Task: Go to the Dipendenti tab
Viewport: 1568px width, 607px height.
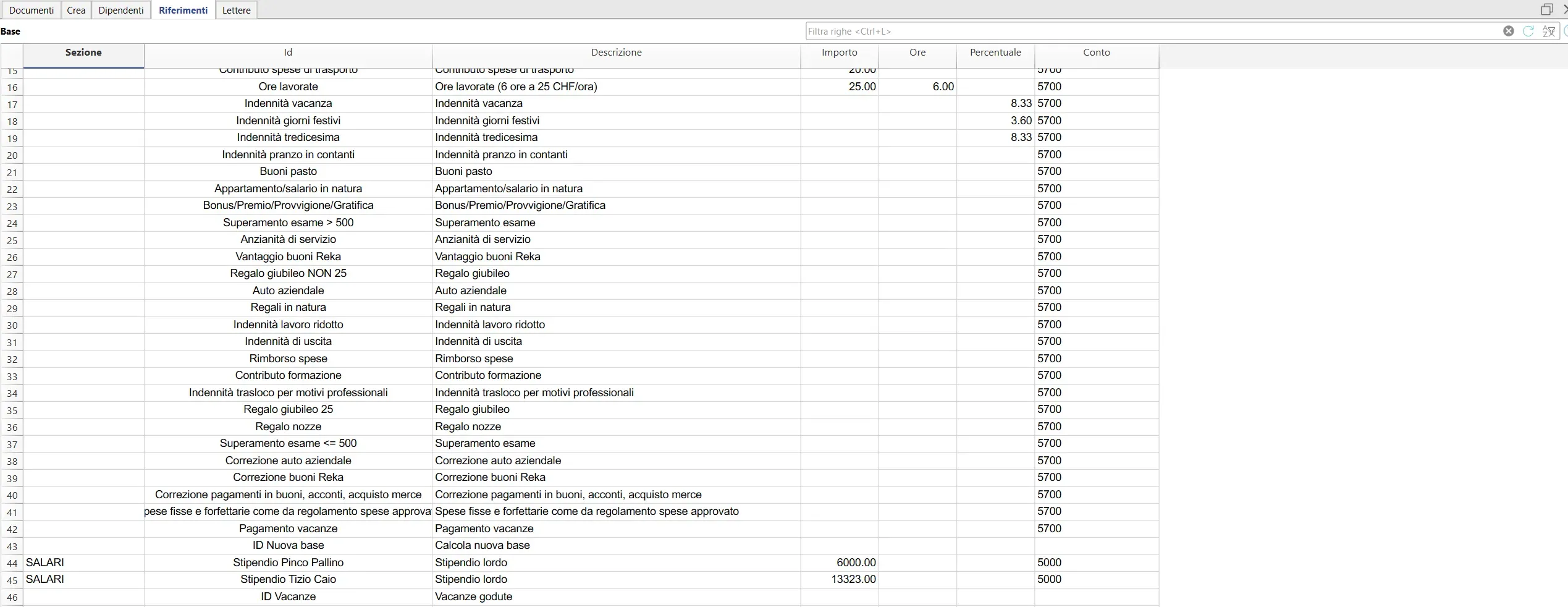Action: (121, 10)
